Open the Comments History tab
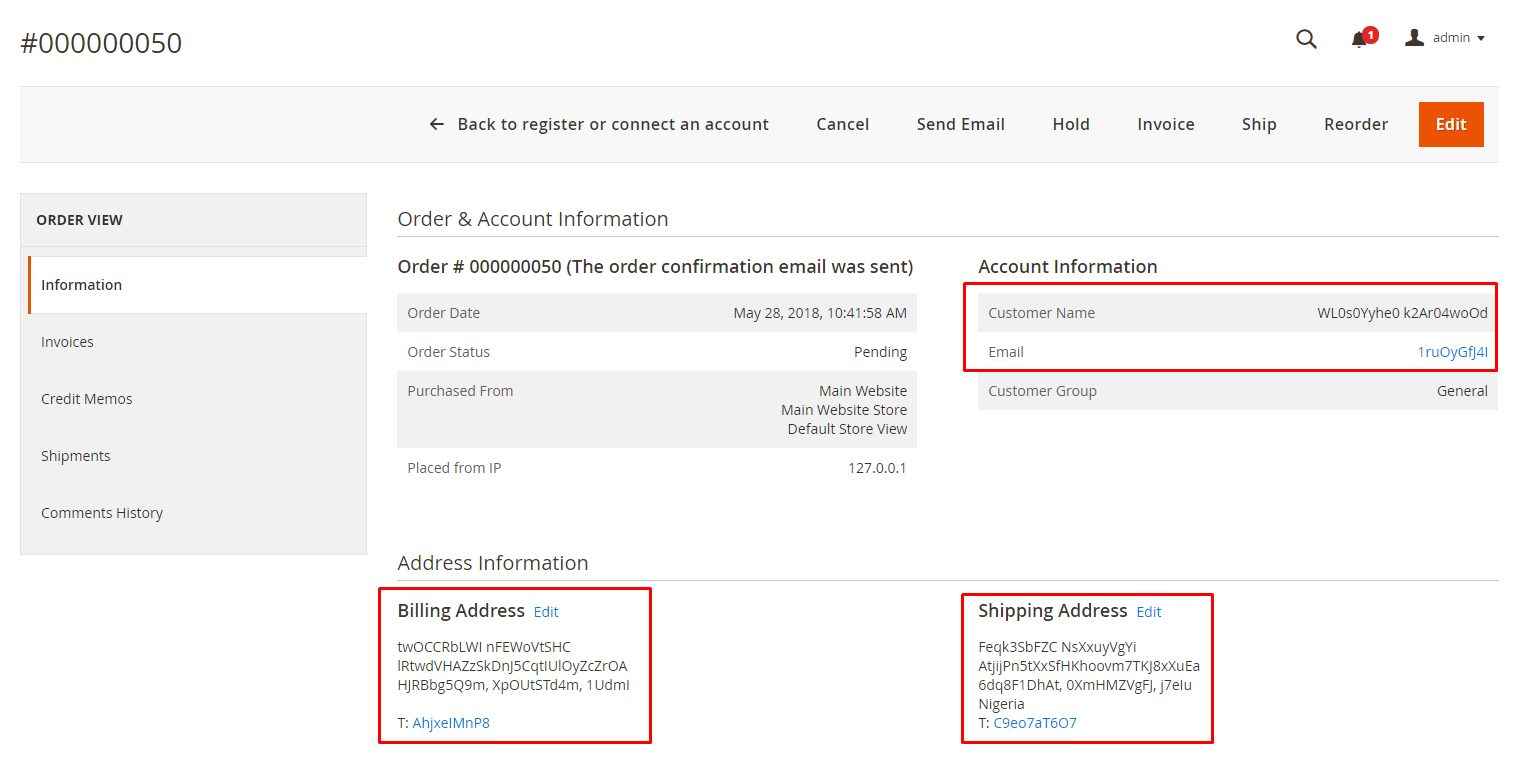This screenshot has height=763, width=1520. [x=101, y=513]
